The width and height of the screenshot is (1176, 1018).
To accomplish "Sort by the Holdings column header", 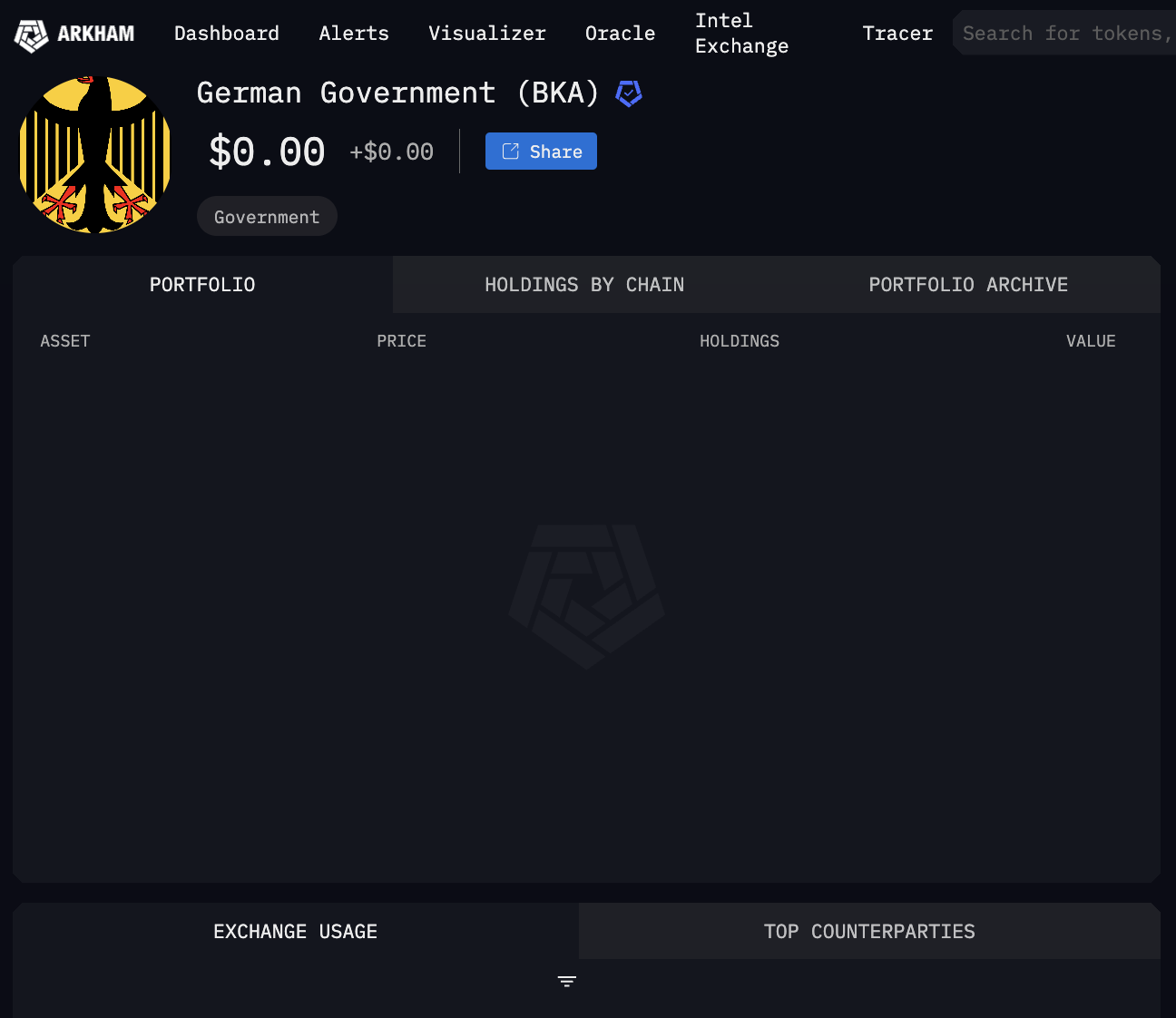I will [740, 341].
